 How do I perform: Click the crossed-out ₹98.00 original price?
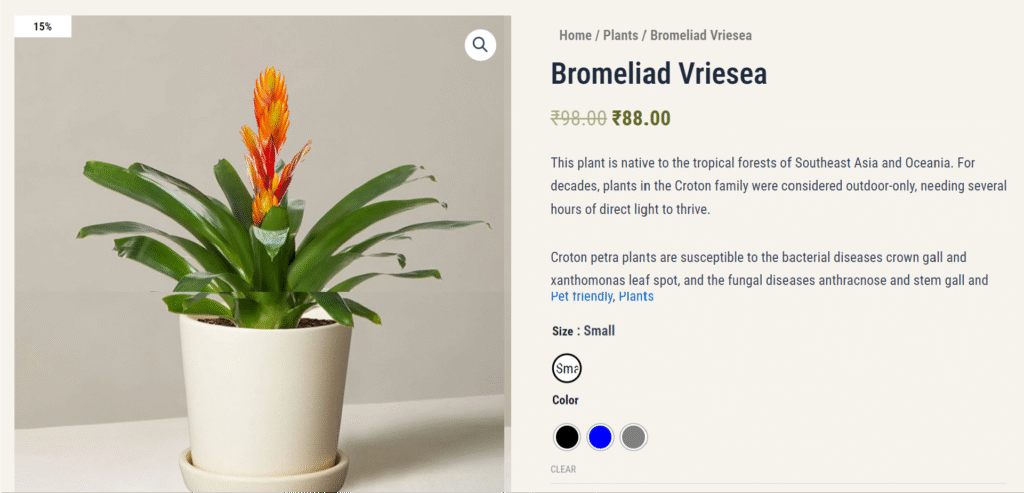[x=579, y=118]
